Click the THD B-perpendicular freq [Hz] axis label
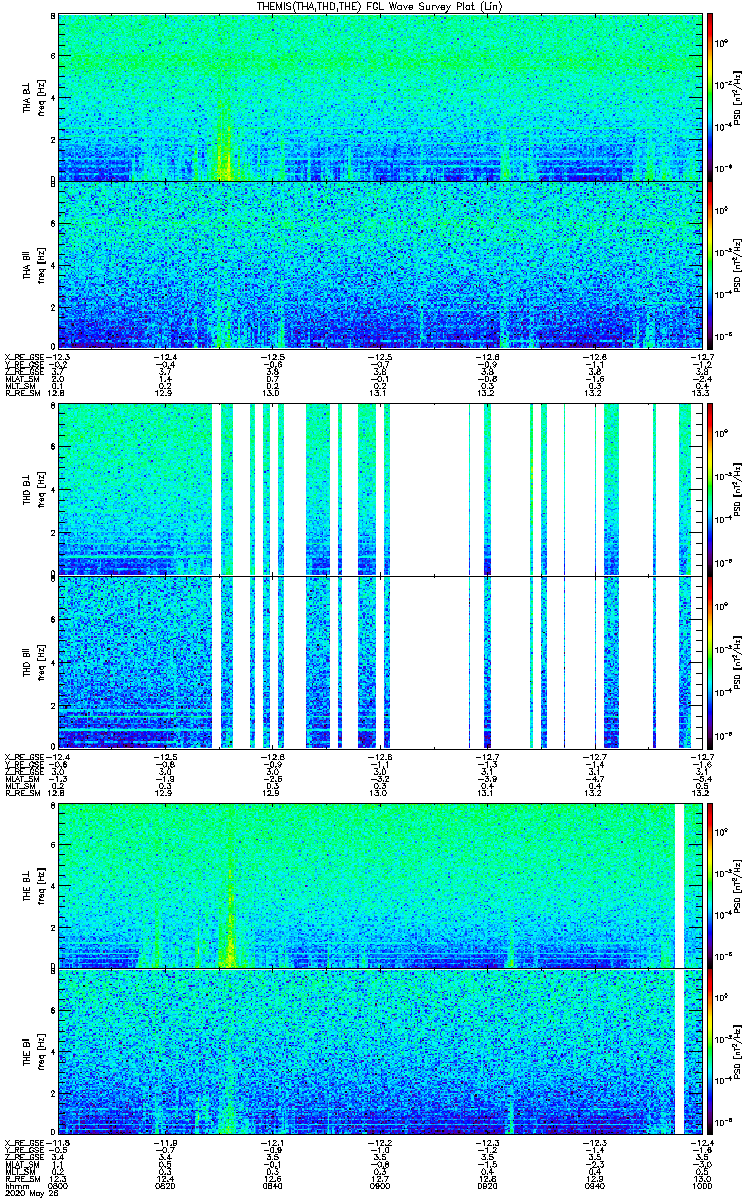The width and height of the screenshot is (750, 1200). [x=40, y=490]
